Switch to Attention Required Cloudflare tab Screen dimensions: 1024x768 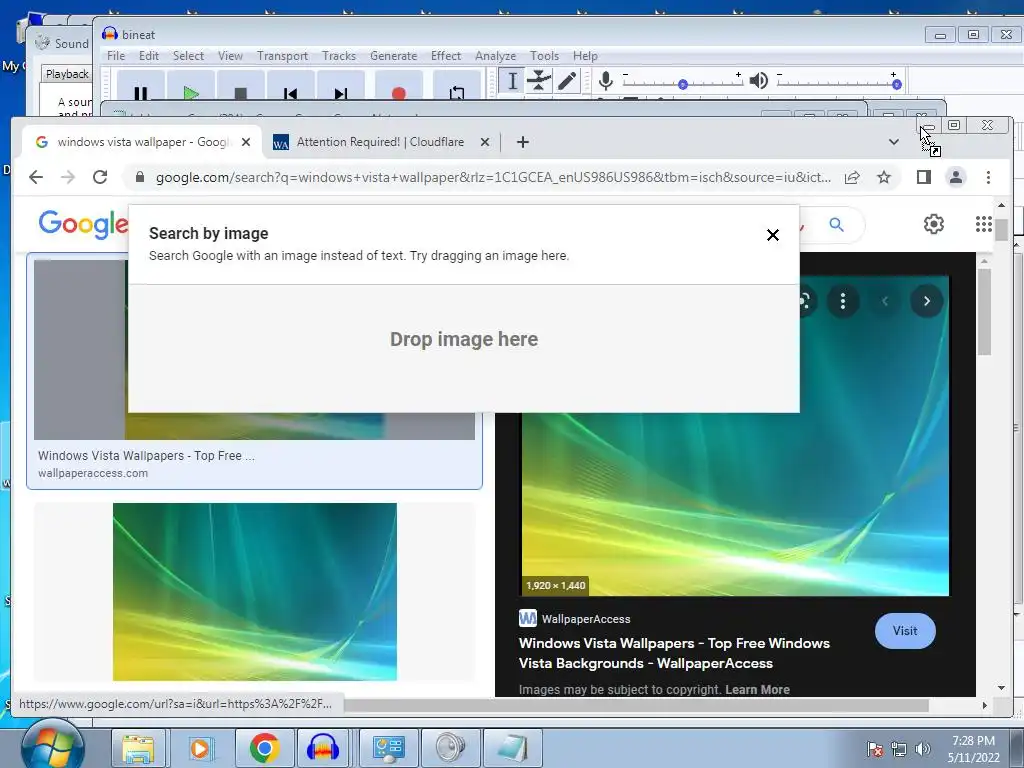[380, 142]
